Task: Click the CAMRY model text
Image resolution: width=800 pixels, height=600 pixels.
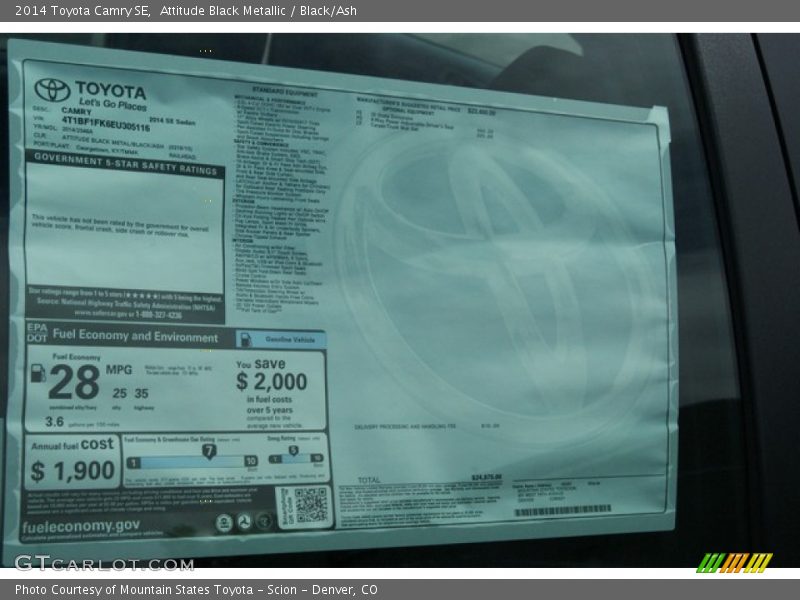Action: 76,111
